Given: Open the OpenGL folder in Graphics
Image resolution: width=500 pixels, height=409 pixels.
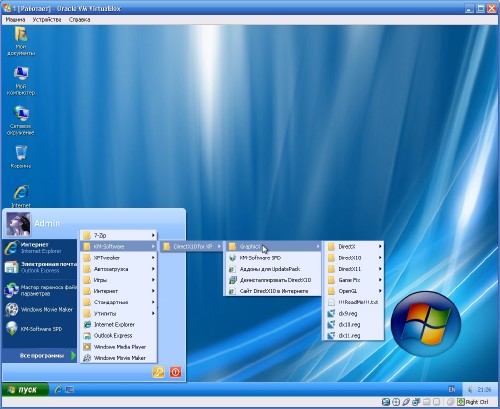Looking at the screenshot, I should [354, 291].
